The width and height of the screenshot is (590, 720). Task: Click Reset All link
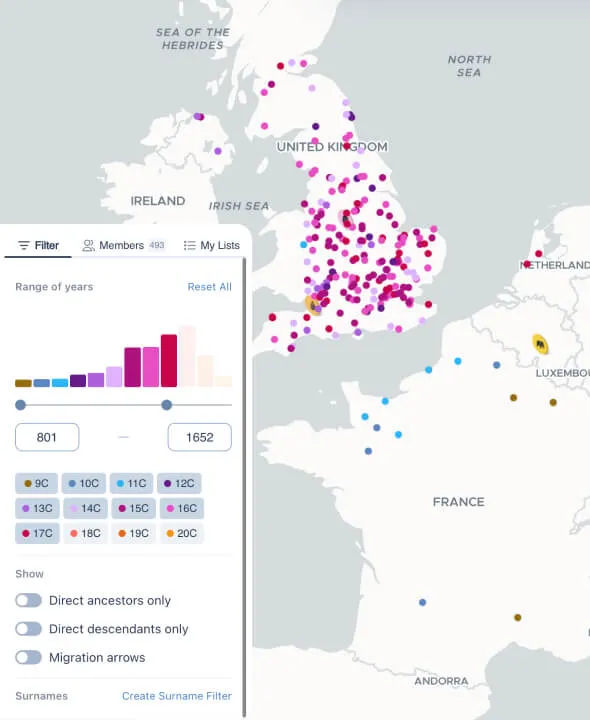click(209, 287)
